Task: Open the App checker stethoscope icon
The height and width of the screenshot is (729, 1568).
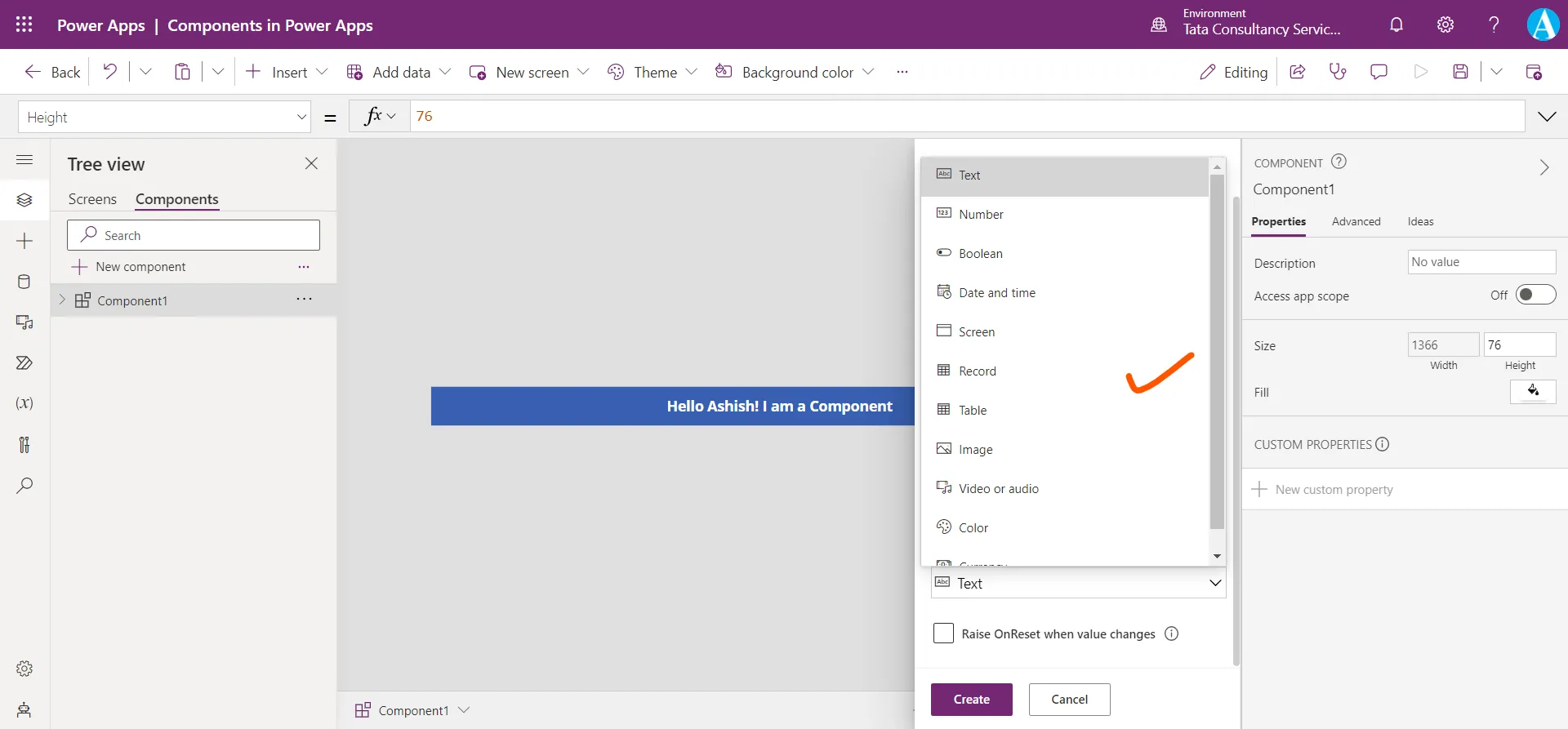Action: point(1338,72)
